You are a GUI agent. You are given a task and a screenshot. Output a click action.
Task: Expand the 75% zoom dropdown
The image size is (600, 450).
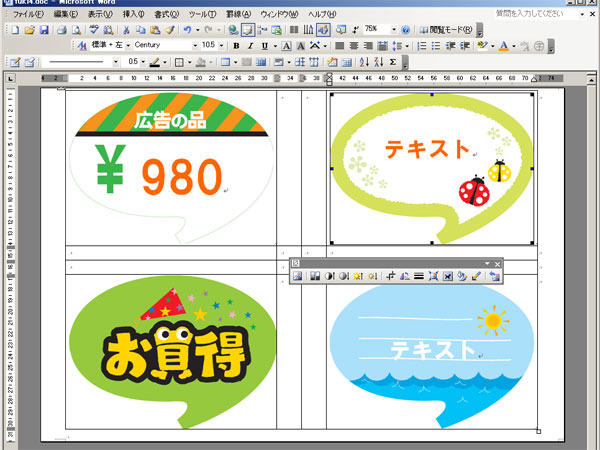point(393,31)
